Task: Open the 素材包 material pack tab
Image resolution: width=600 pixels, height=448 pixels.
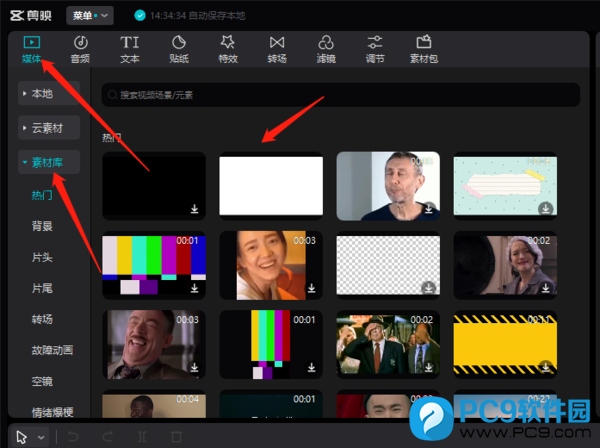Action: [x=424, y=49]
